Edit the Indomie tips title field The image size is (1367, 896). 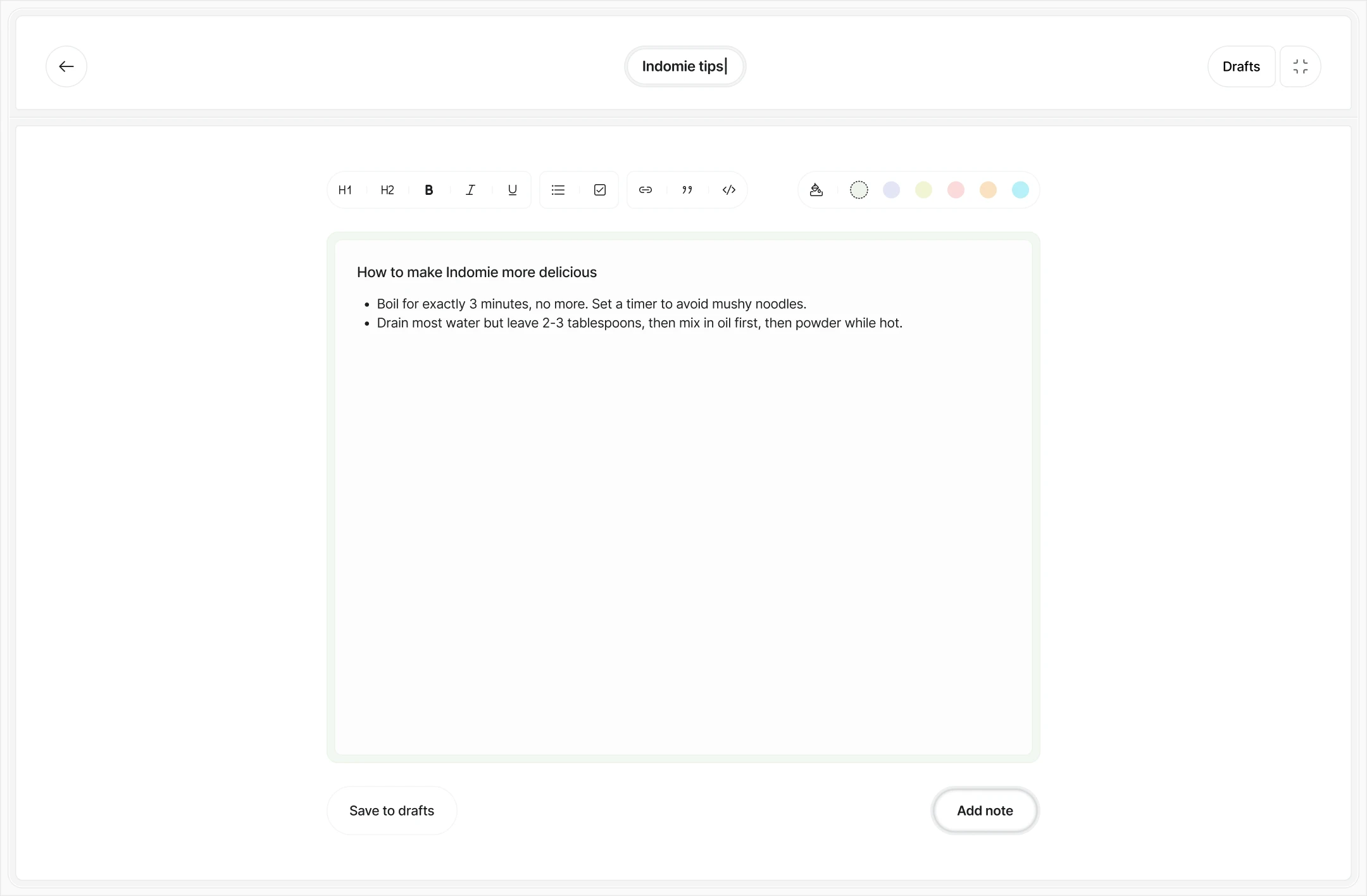pos(684,66)
